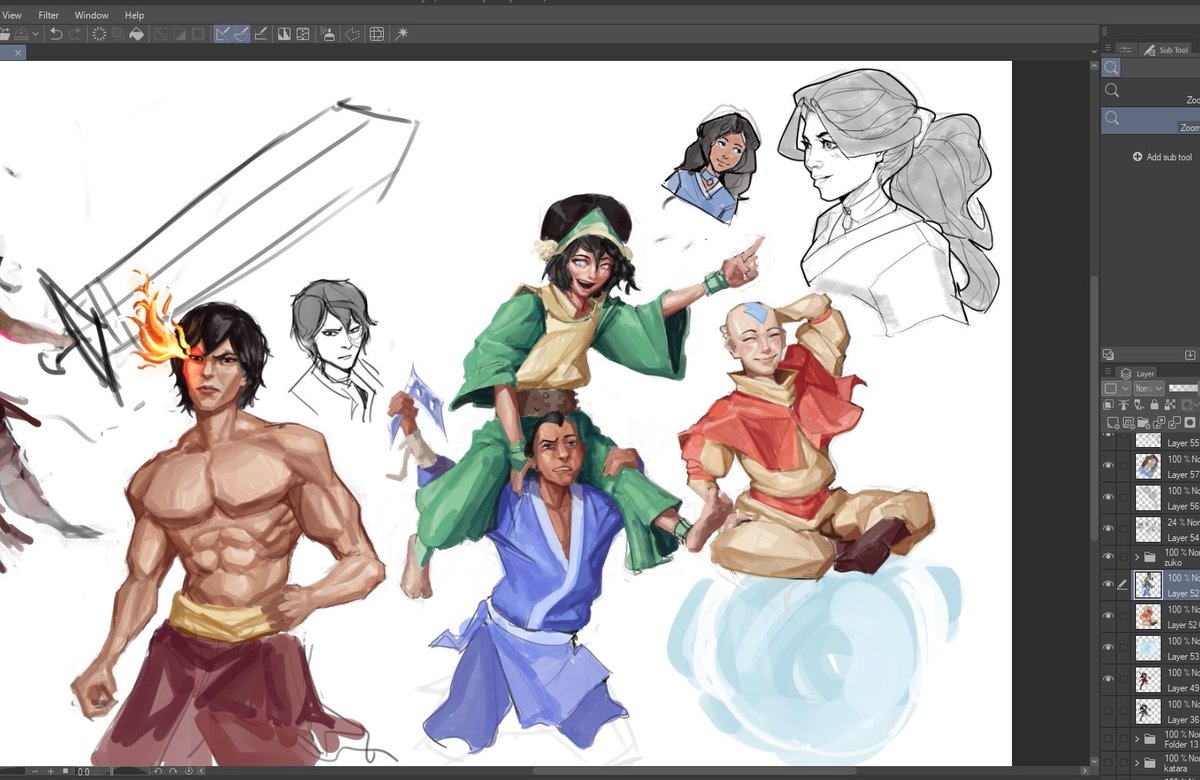Click the canvas zoom-out minus button
Screen dimensions: 1200x780
35,772
